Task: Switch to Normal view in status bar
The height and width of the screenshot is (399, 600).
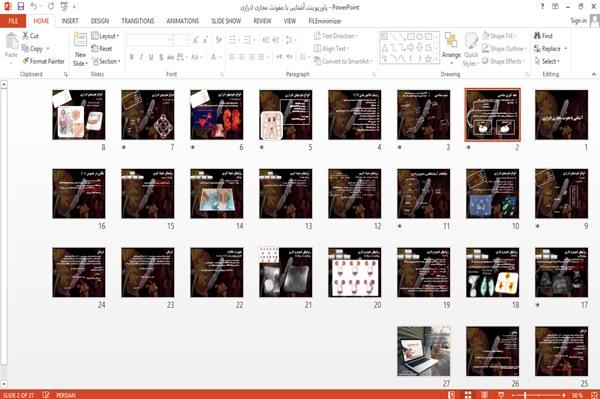Action: coord(452,395)
